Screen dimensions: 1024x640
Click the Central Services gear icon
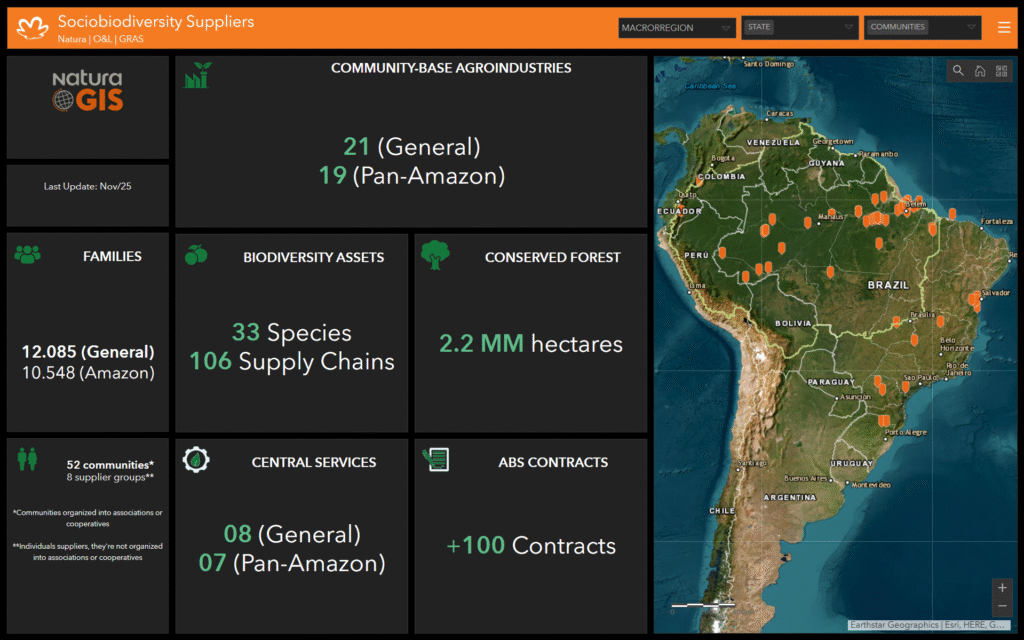(x=196, y=460)
